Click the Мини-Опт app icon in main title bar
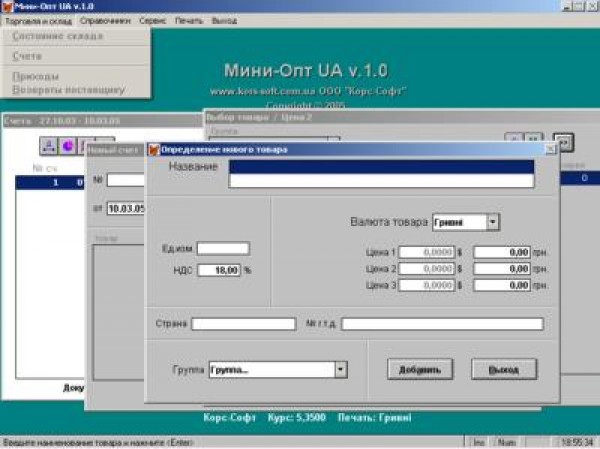The height and width of the screenshot is (449, 600). 7,6
